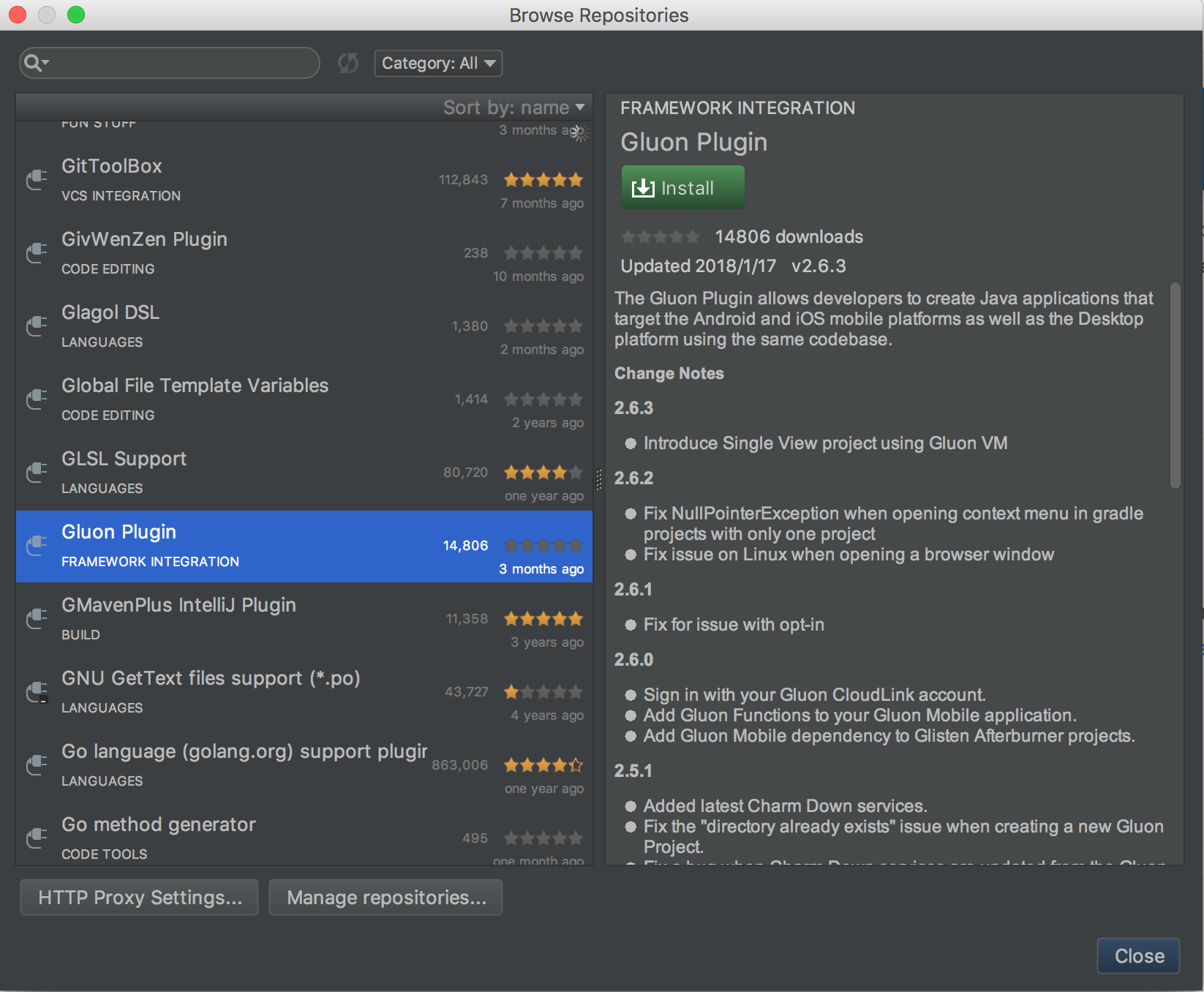The width and height of the screenshot is (1204, 992).
Task: Open the Sort by: name dropdown
Action: 513,108
